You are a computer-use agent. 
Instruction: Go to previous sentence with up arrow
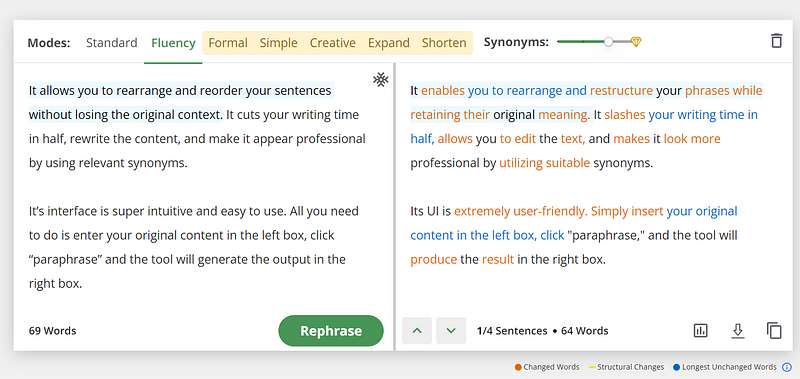pos(417,331)
